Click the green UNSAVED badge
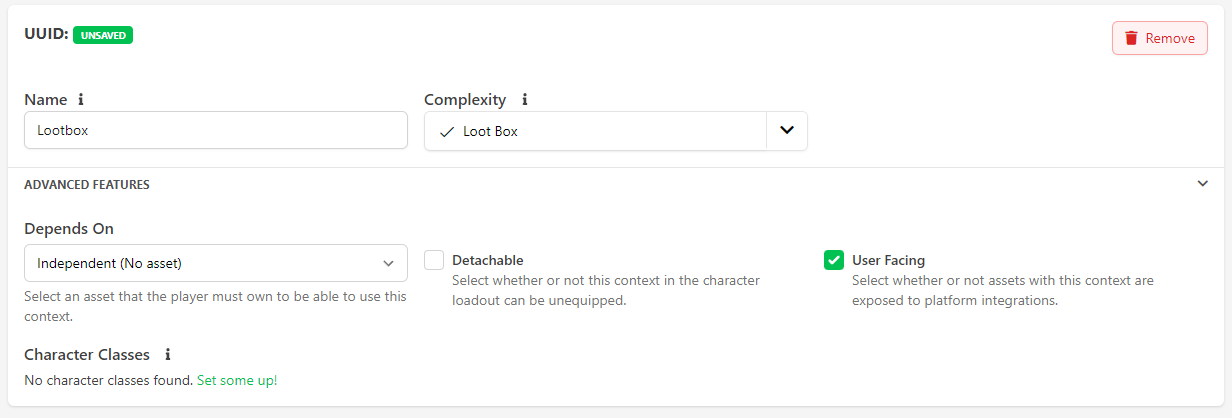 [103, 35]
